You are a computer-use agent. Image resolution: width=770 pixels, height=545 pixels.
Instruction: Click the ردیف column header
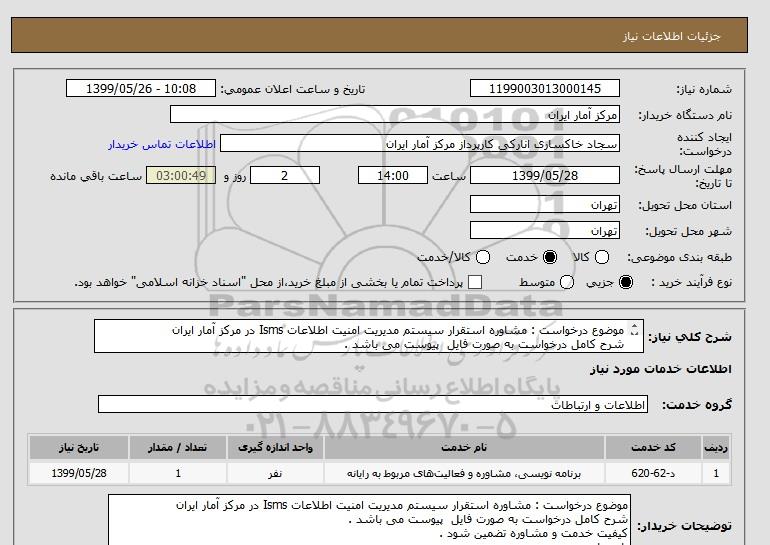click(716, 447)
